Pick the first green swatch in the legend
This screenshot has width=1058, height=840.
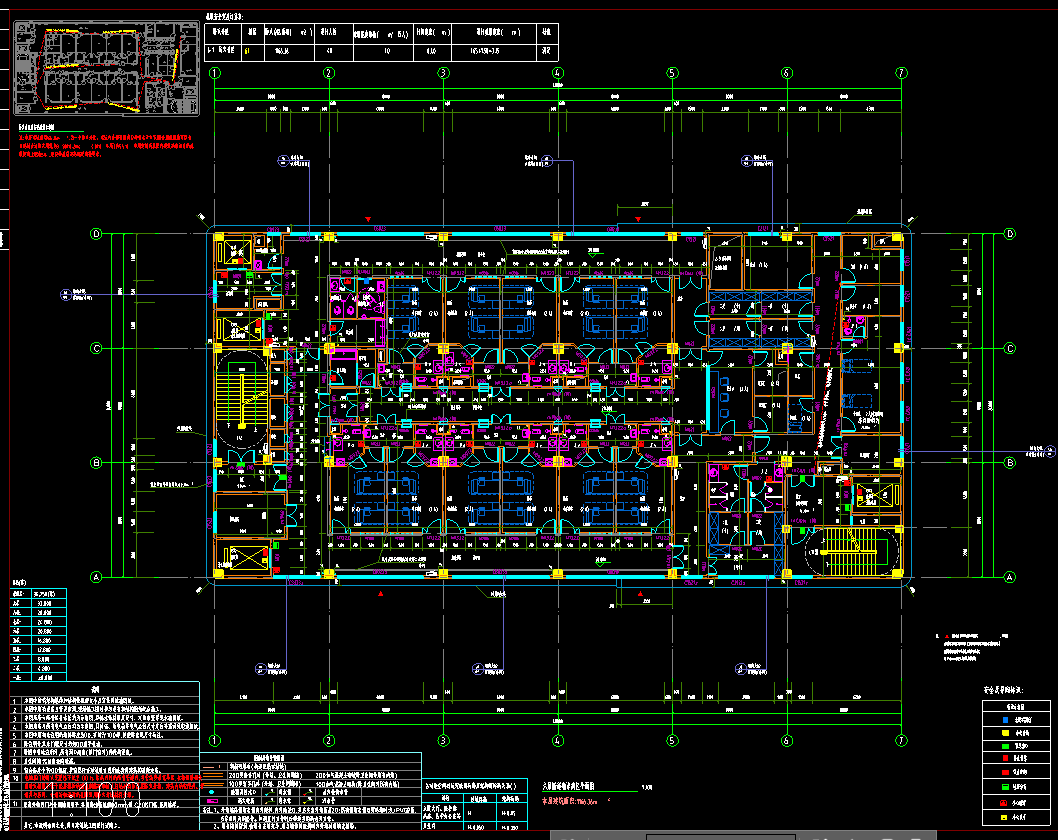point(1006,746)
